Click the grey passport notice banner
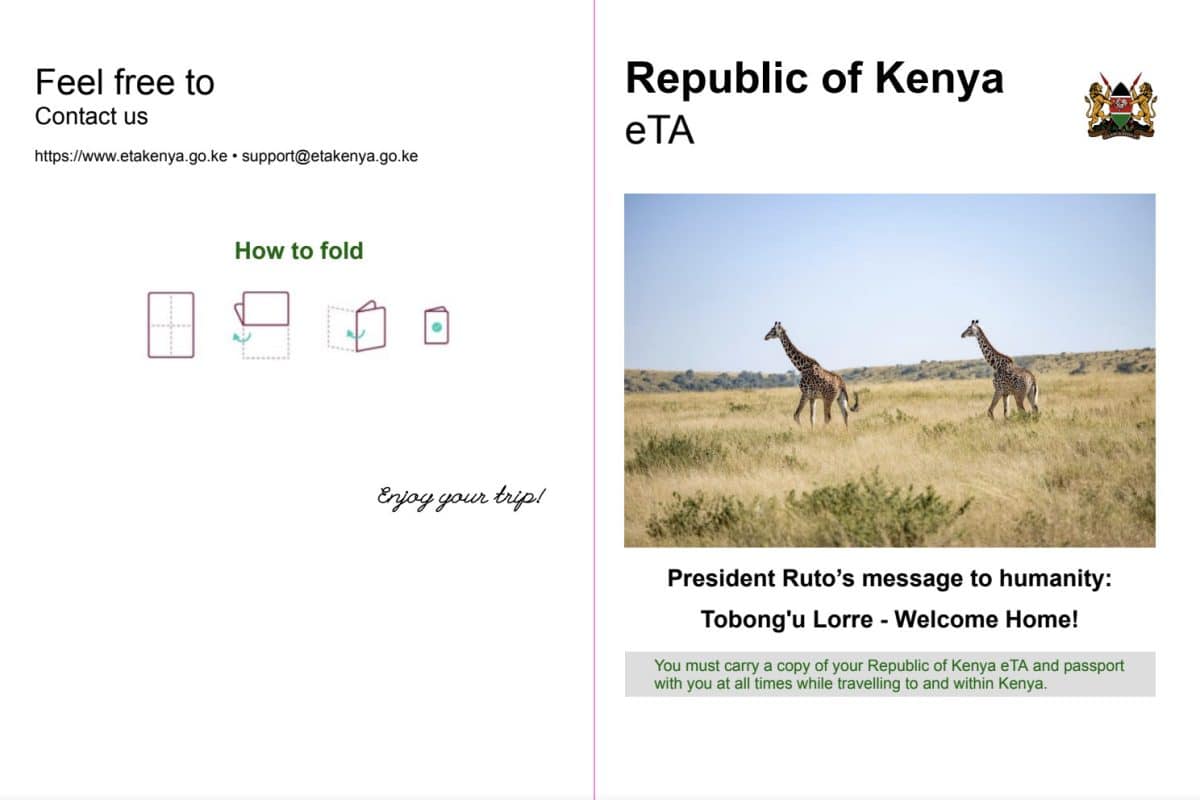 click(x=889, y=674)
